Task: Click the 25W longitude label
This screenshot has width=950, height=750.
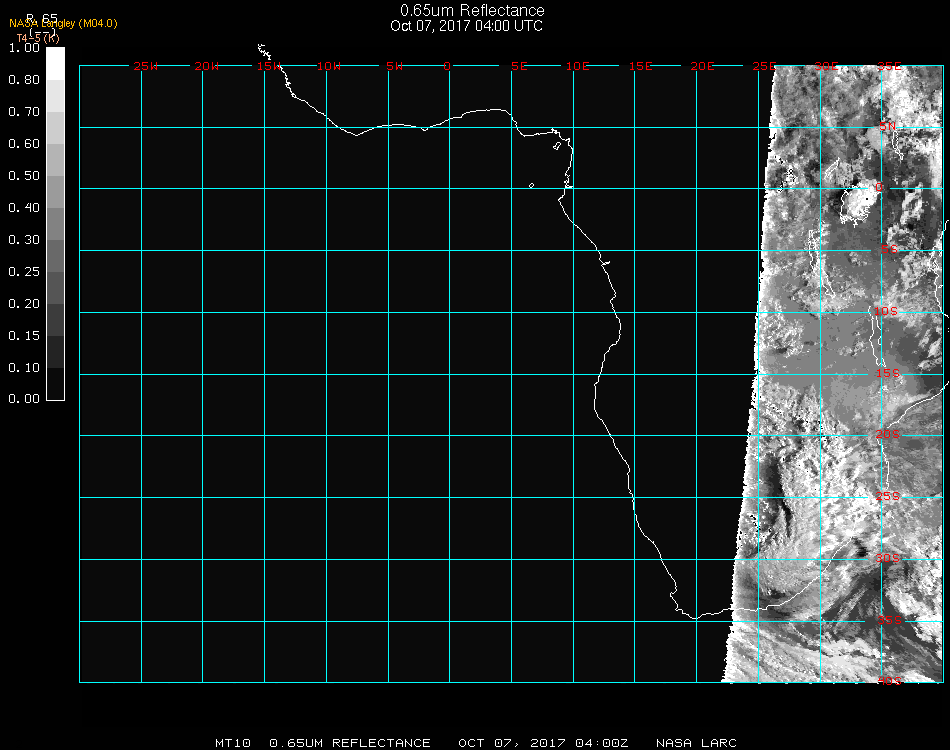Action: [146, 66]
